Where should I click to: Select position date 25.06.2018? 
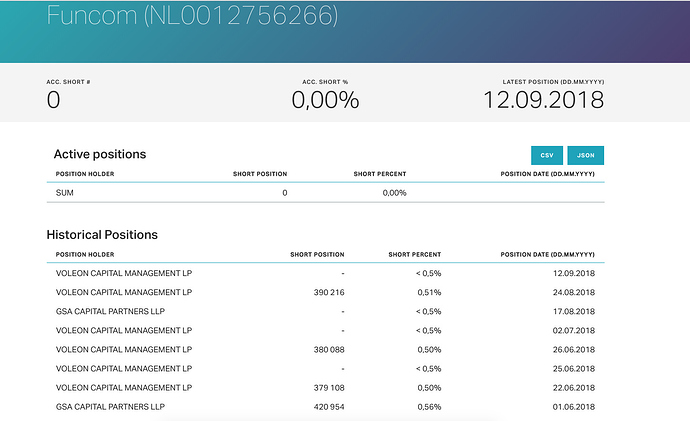(x=574, y=369)
